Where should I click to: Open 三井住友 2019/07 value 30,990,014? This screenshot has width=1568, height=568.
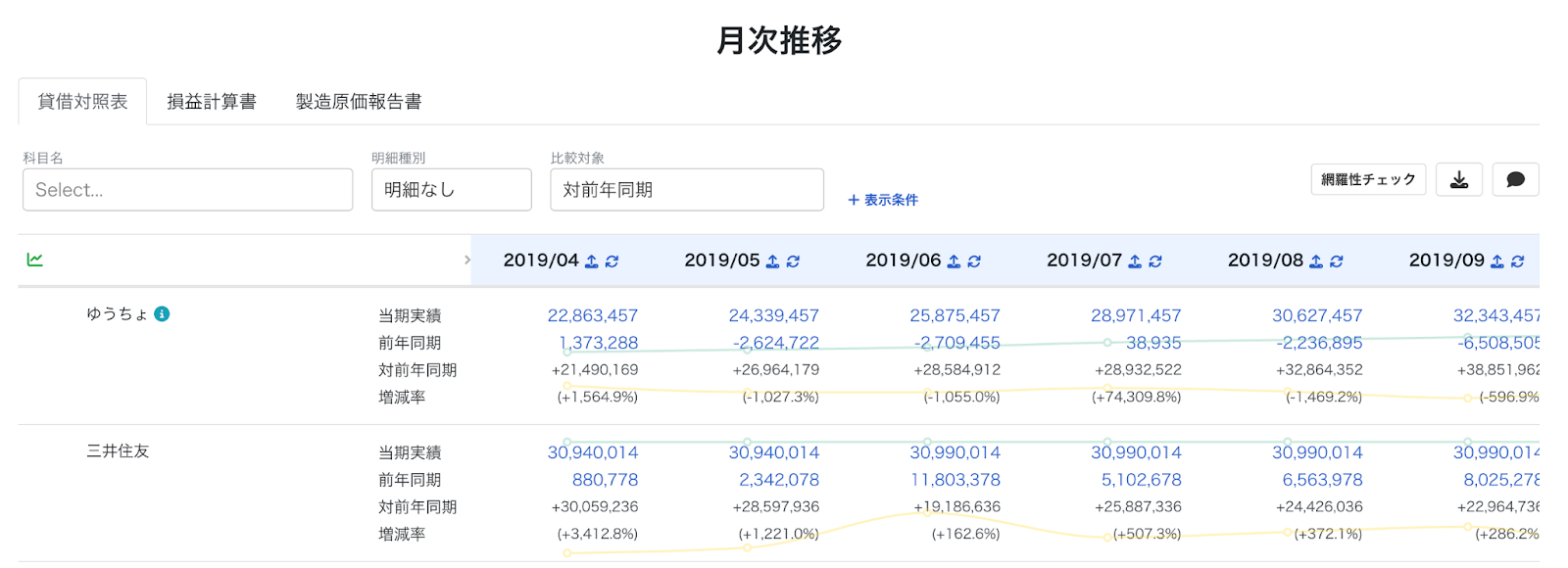point(1137,452)
